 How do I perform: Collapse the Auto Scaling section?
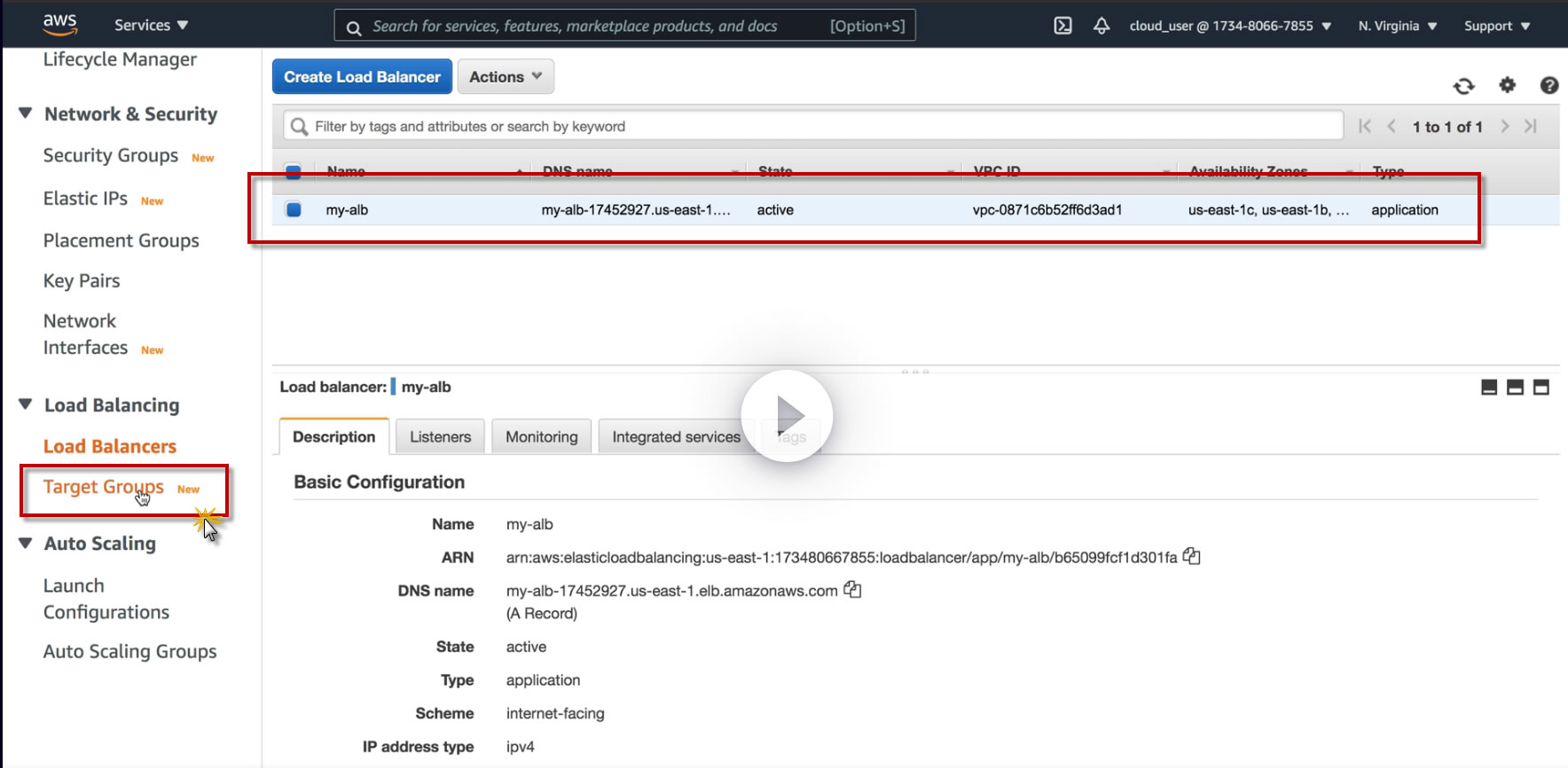[x=26, y=543]
